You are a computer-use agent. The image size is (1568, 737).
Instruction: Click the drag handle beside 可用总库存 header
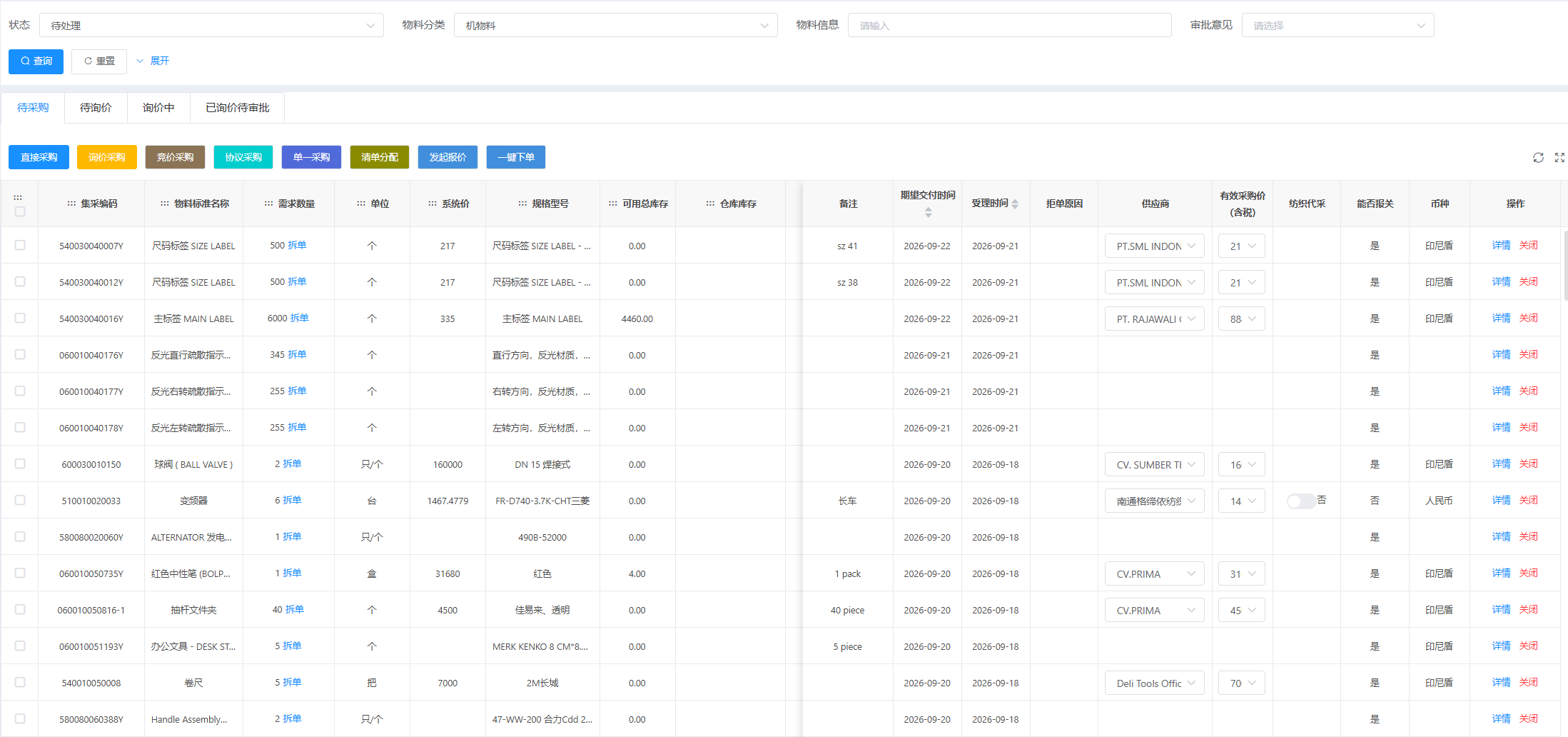coord(613,204)
